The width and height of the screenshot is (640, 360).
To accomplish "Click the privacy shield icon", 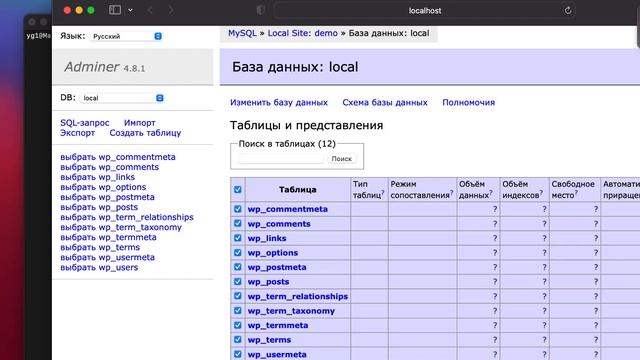I will coord(260,10).
